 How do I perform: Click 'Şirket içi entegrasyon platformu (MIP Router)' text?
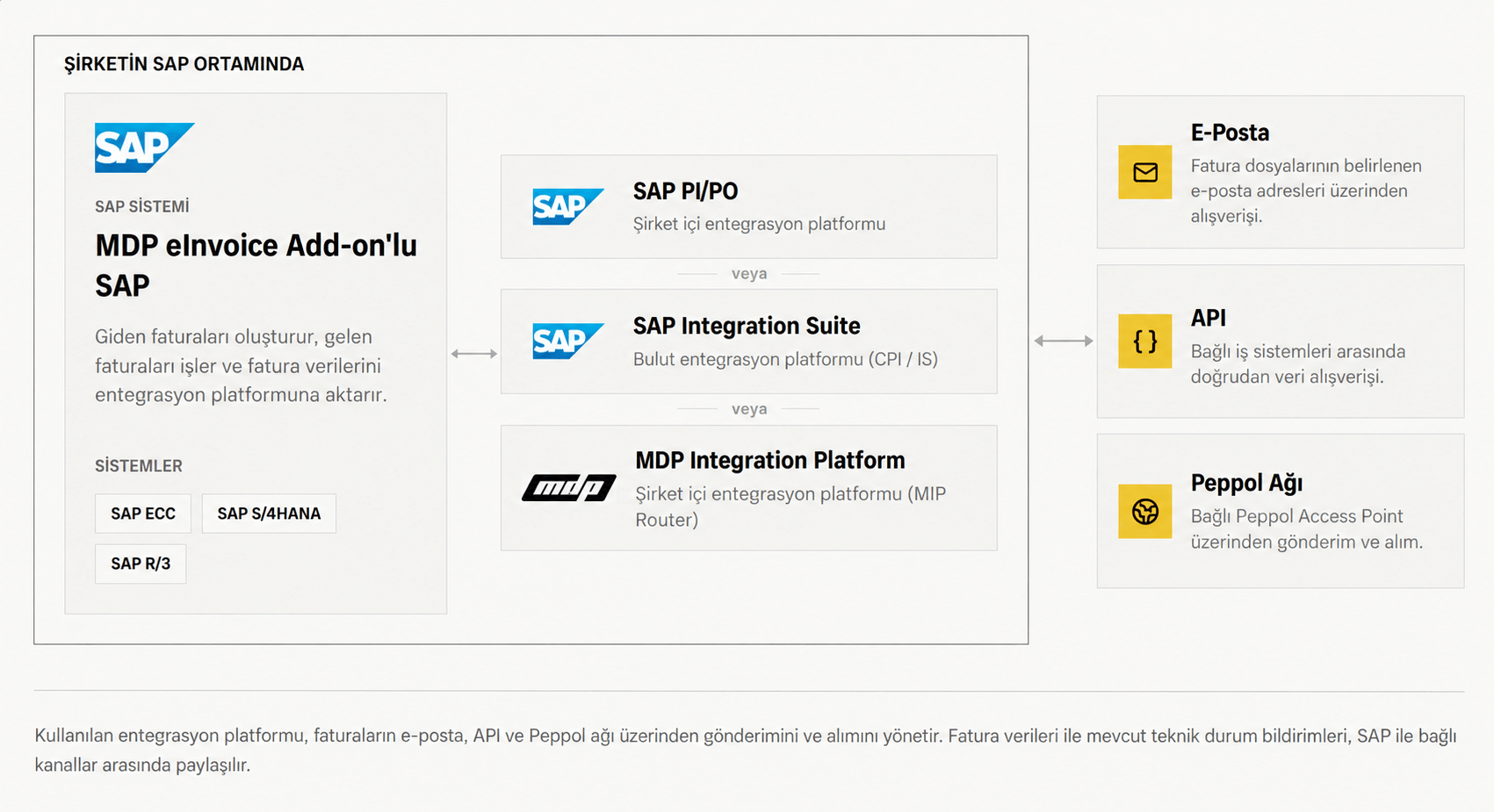790,507
